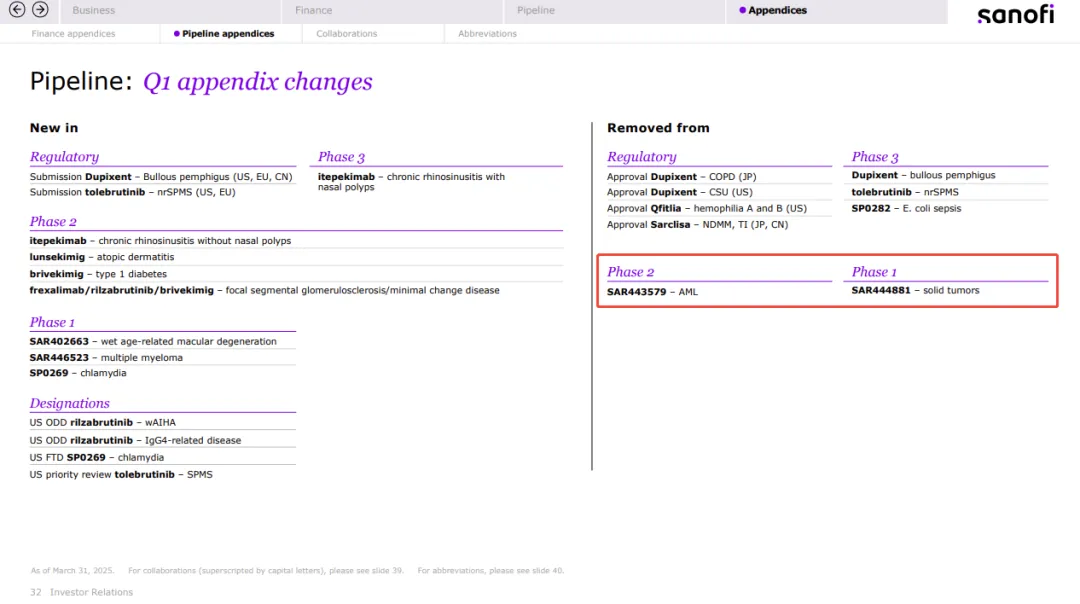Click 'Phase 1' heading under New in

click(52, 322)
